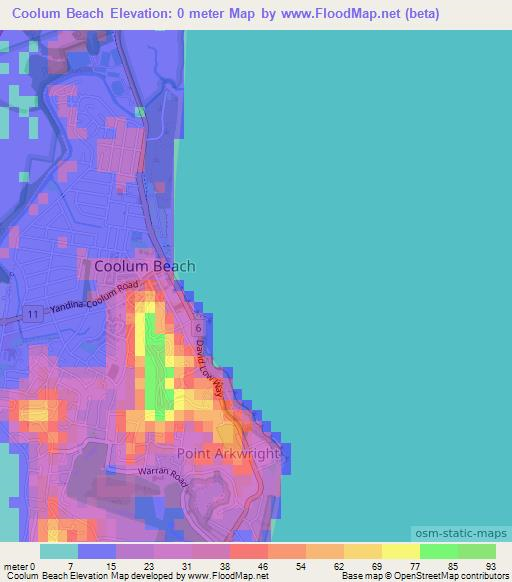Click the osm-static-maps watermark label

click(x=461, y=533)
